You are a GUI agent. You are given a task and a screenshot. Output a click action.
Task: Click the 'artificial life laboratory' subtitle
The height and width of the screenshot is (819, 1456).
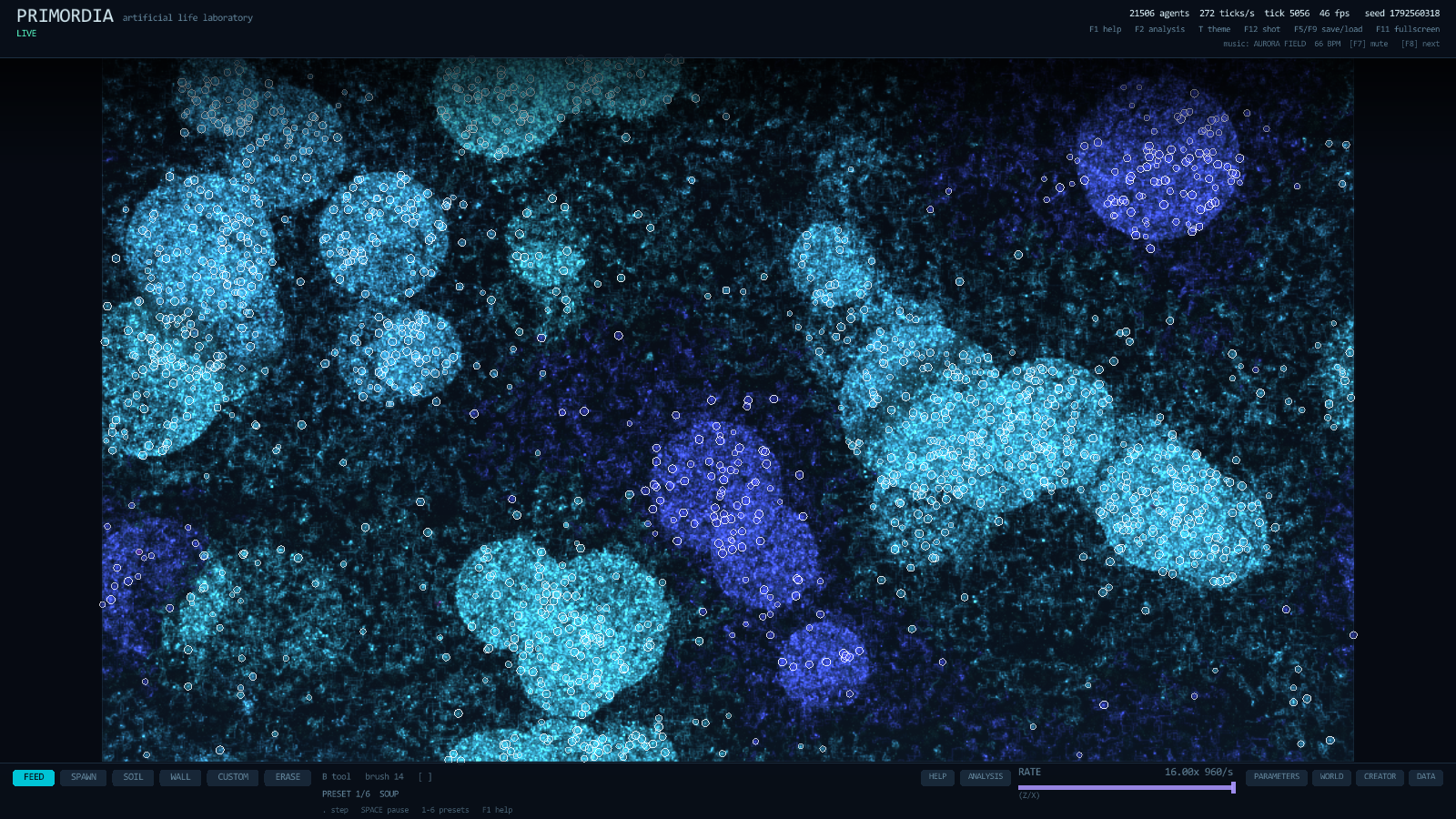click(x=187, y=17)
